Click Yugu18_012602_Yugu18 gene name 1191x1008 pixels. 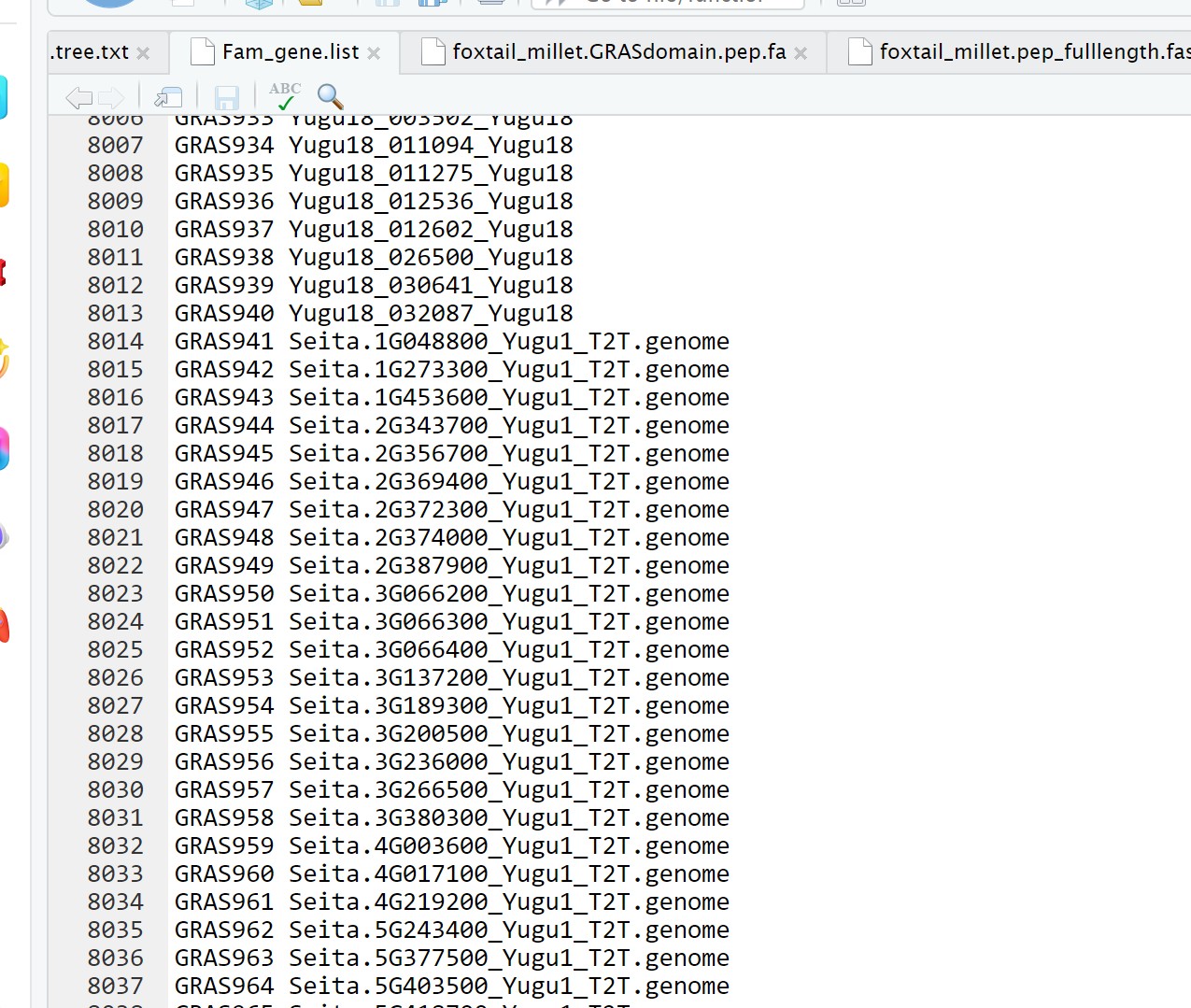[x=431, y=230]
